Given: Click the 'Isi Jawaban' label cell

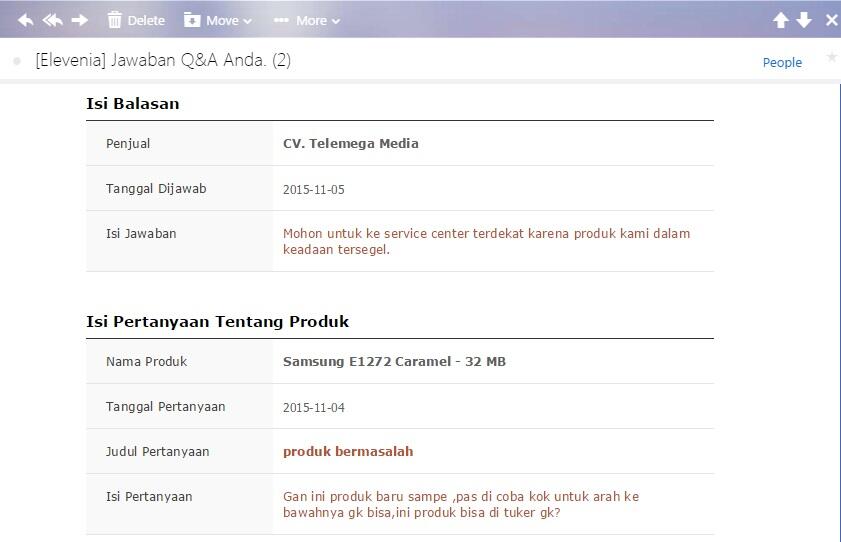Looking at the screenshot, I should pos(180,241).
